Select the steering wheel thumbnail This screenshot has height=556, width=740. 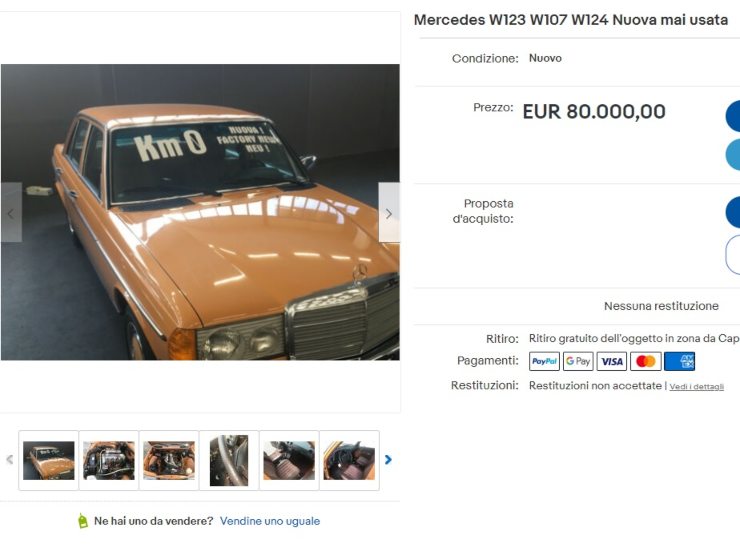click(x=229, y=460)
